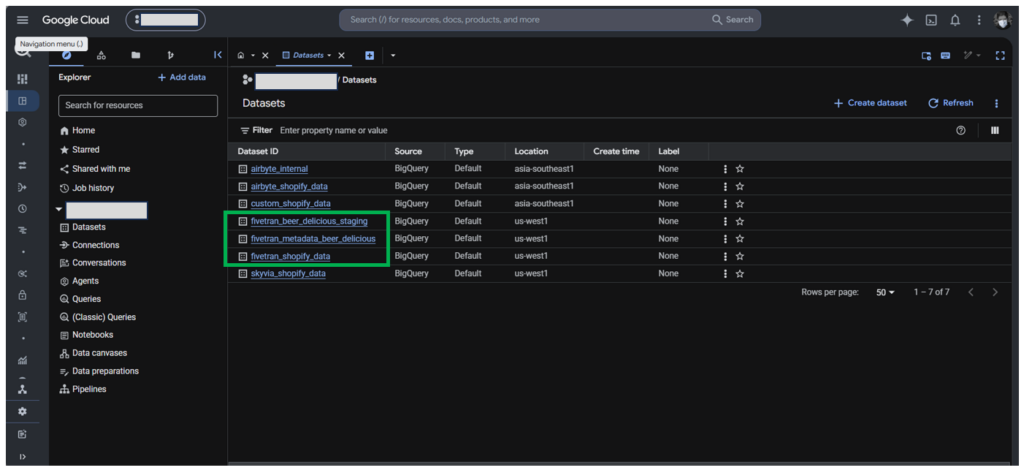Open the magic wand tools dropdown
The image size is (1024, 473).
[972, 56]
